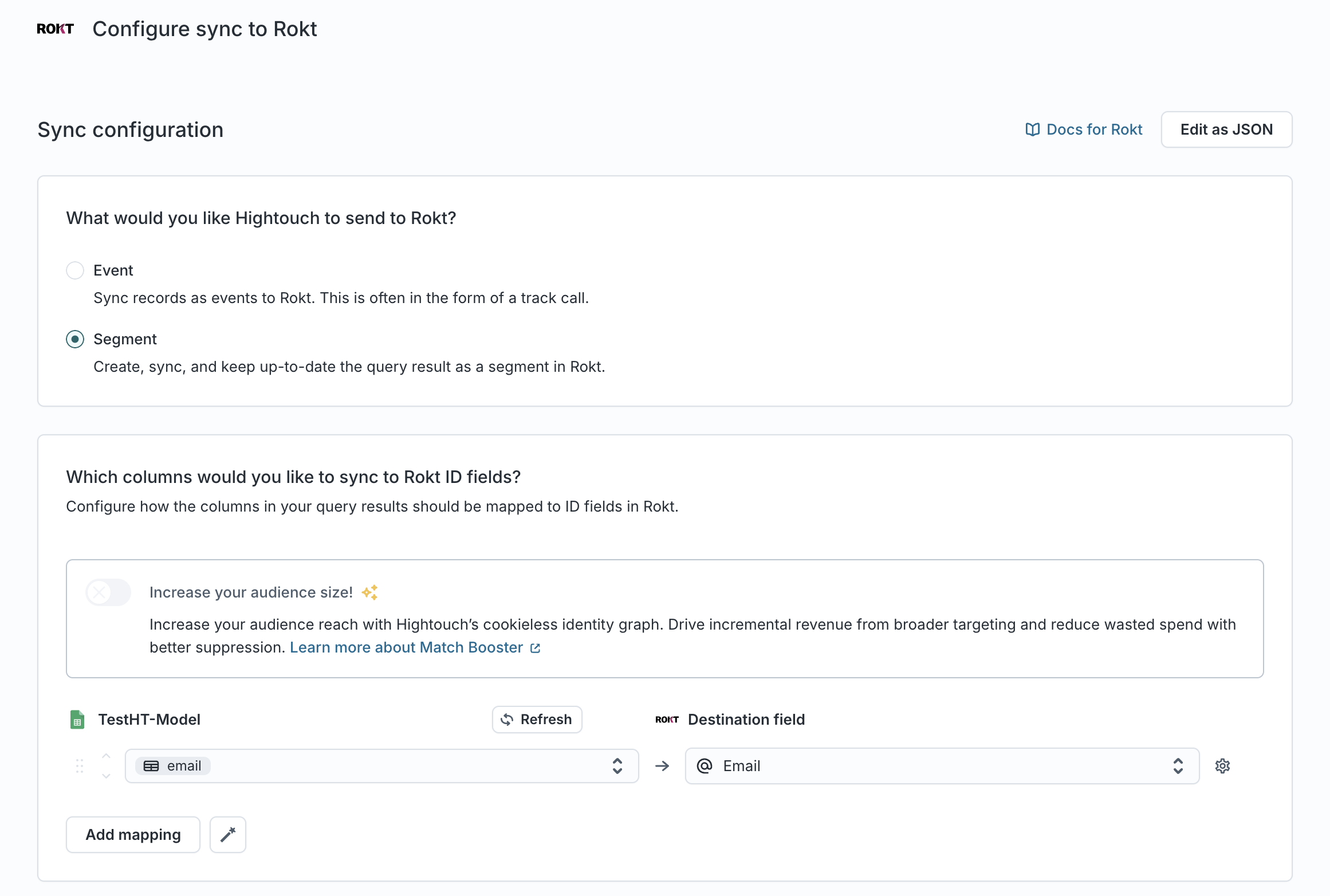The image size is (1330, 896).
Task: Refresh the TestHT-Model columns
Action: 537,720
